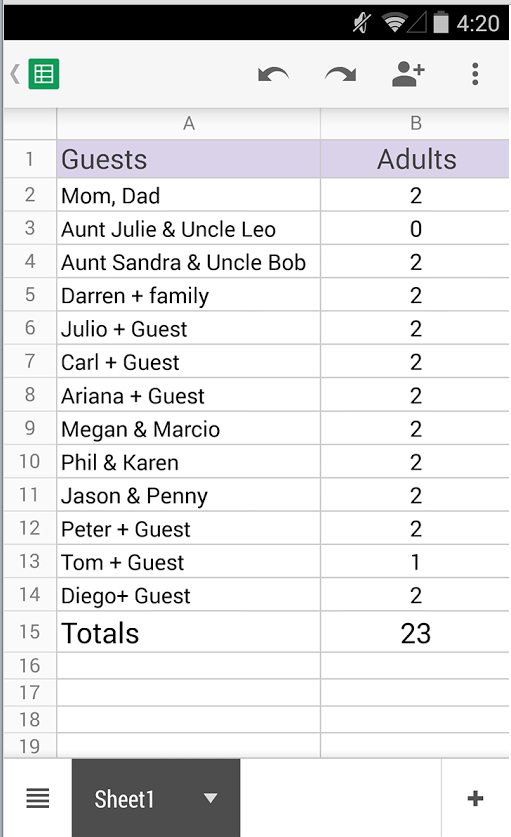Select column B header

coord(415,124)
